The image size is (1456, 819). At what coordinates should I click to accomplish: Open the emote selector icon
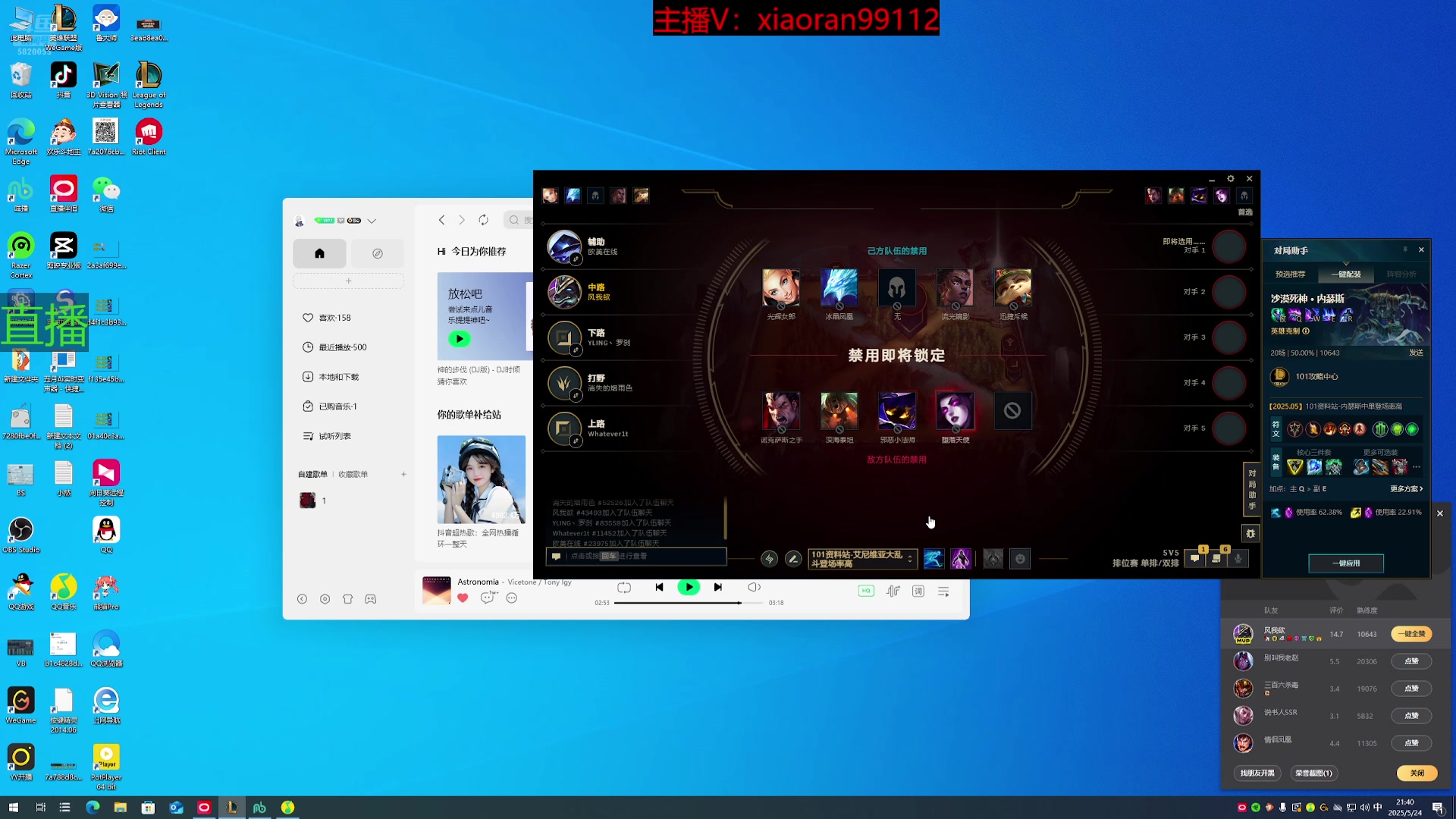[1020, 559]
